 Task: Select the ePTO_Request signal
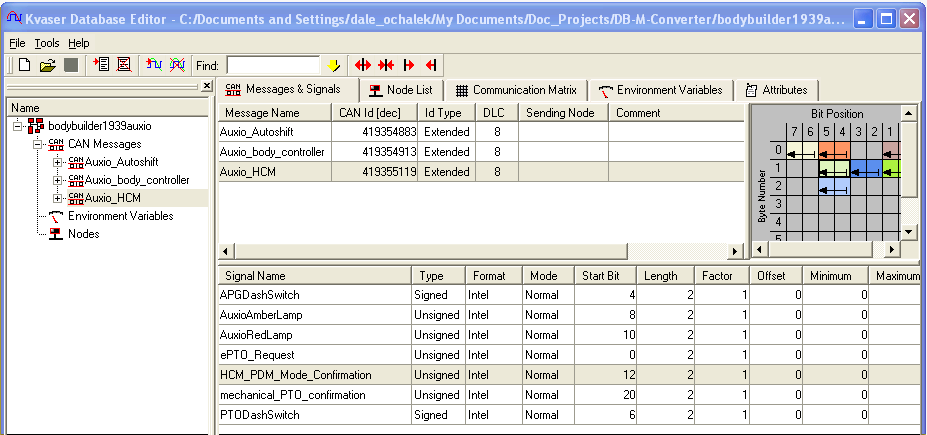click(x=257, y=355)
